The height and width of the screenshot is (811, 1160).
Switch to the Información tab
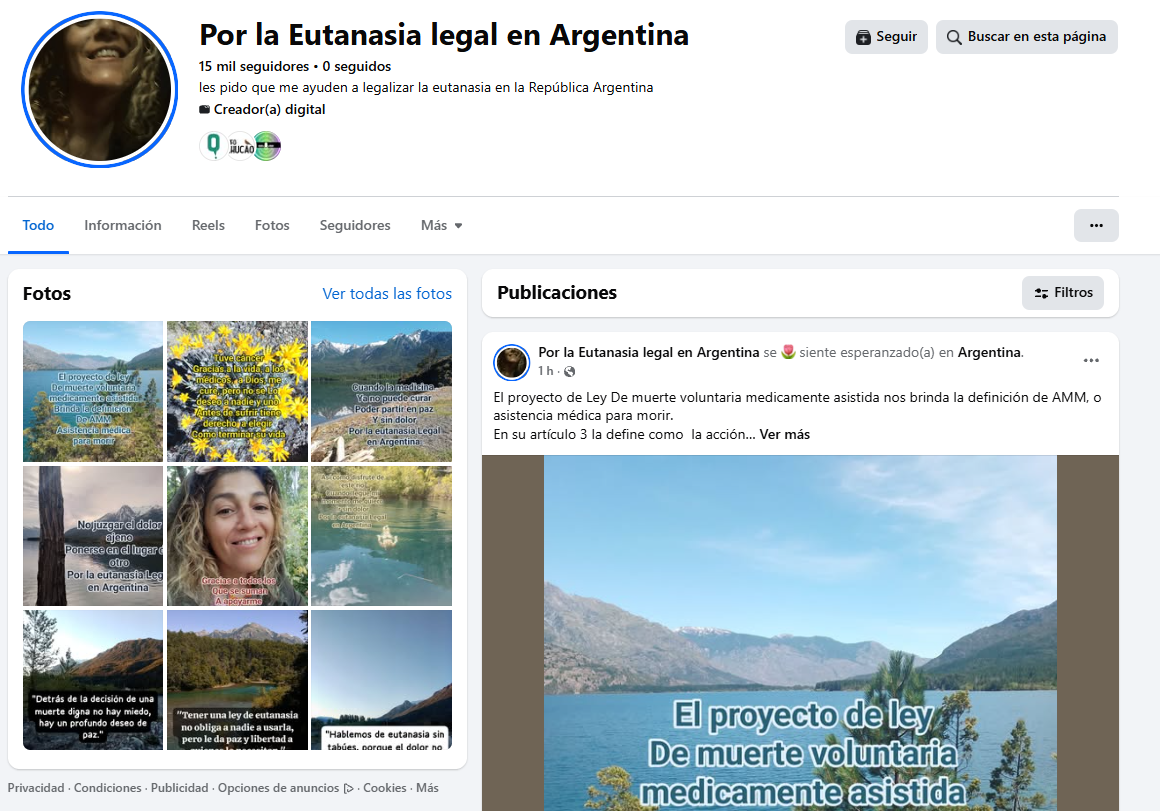point(123,226)
